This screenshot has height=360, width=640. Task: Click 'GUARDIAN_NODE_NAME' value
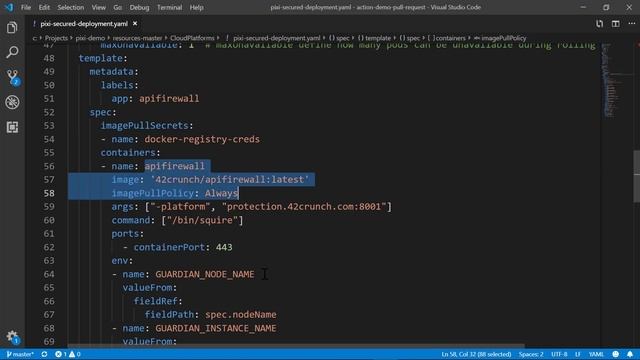click(x=204, y=274)
